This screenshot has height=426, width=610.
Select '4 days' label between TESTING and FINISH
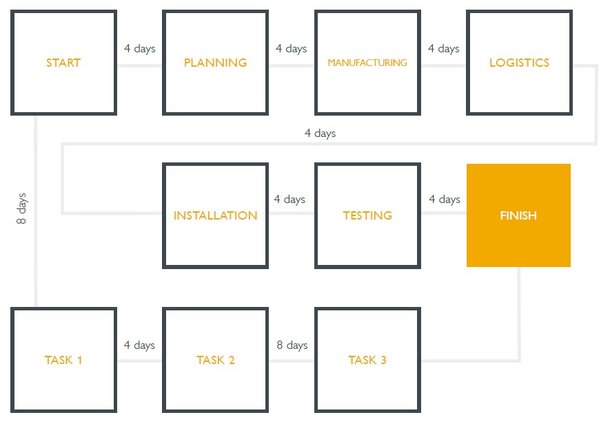[443, 199]
